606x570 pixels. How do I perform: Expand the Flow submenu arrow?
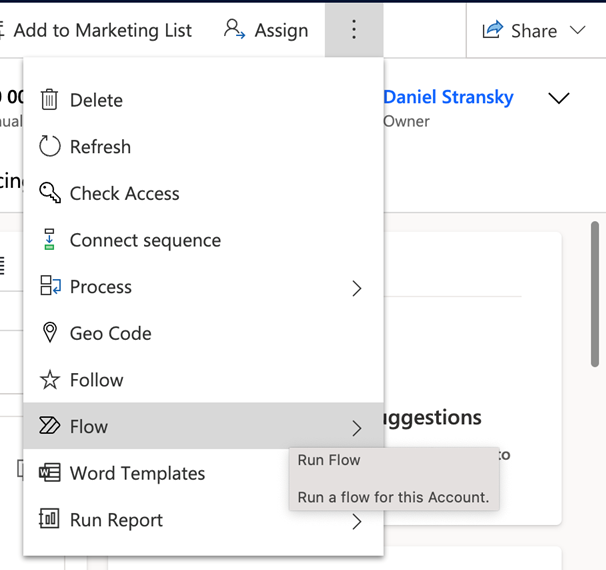tap(357, 428)
